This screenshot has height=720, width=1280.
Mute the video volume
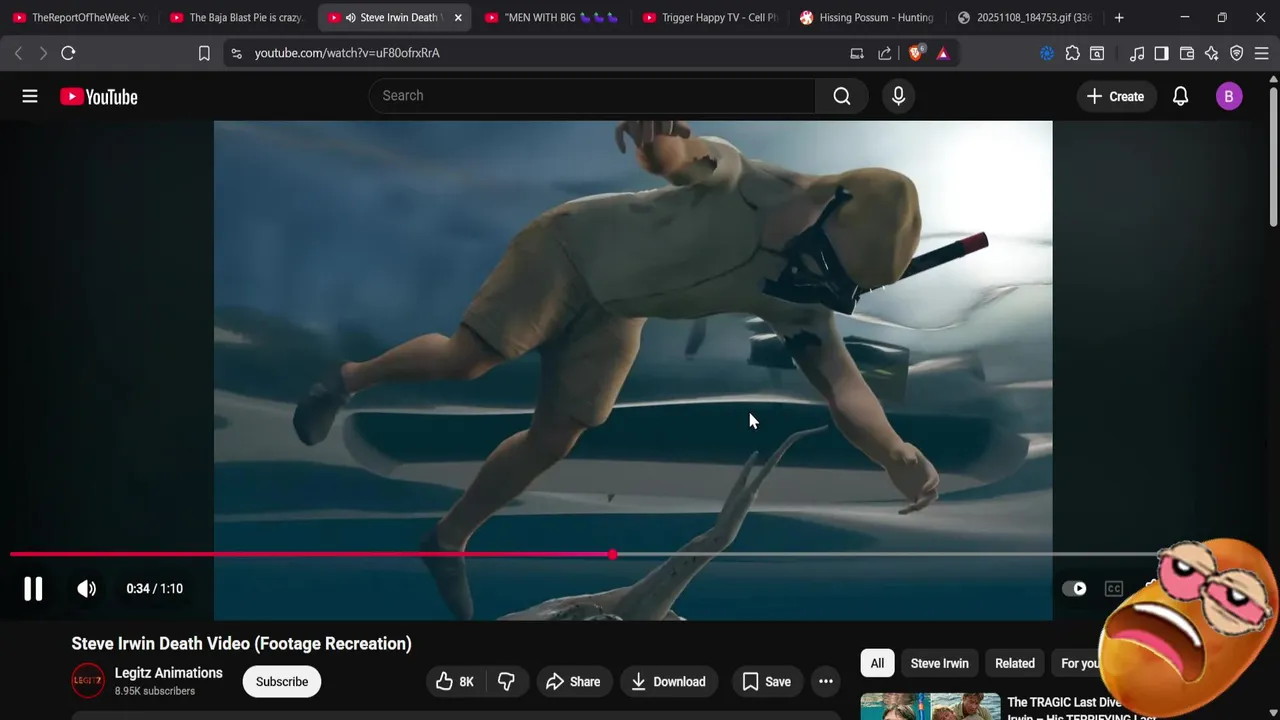coord(87,589)
